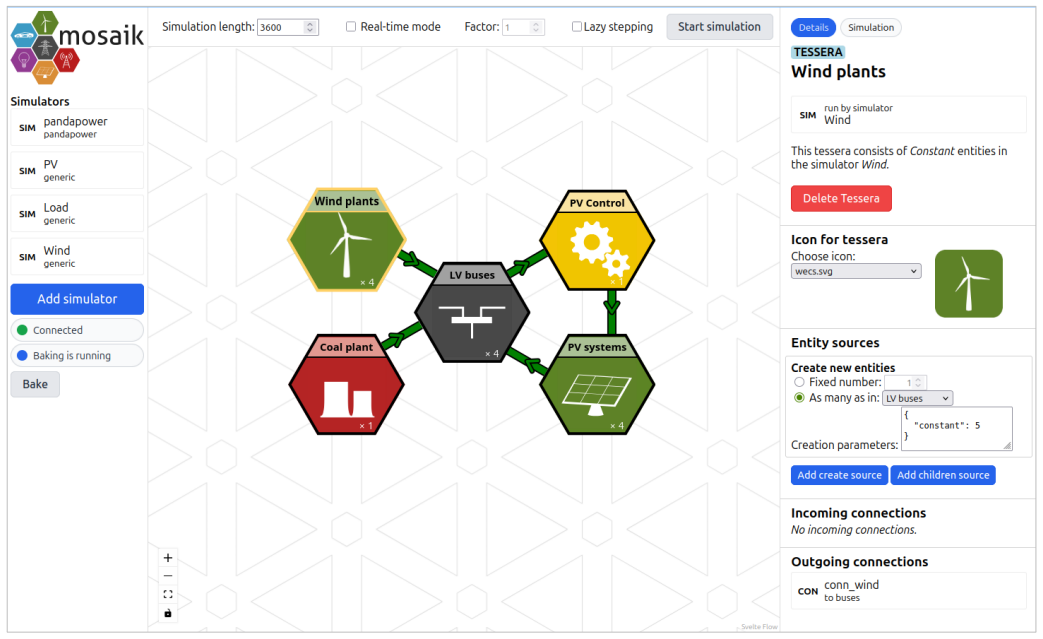This screenshot has width=1043, height=639.
Task: Click into the Creation parameters text area
Action: (x=957, y=429)
